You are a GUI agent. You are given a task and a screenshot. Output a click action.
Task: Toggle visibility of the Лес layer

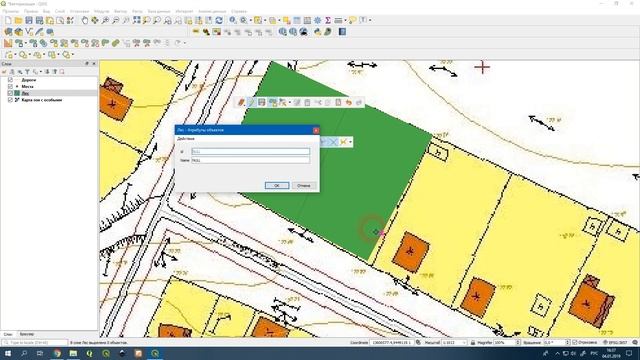pos(10,93)
